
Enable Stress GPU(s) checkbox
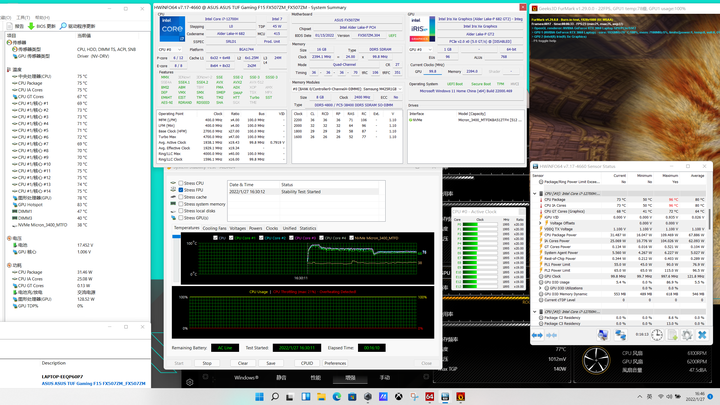pos(181,218)
